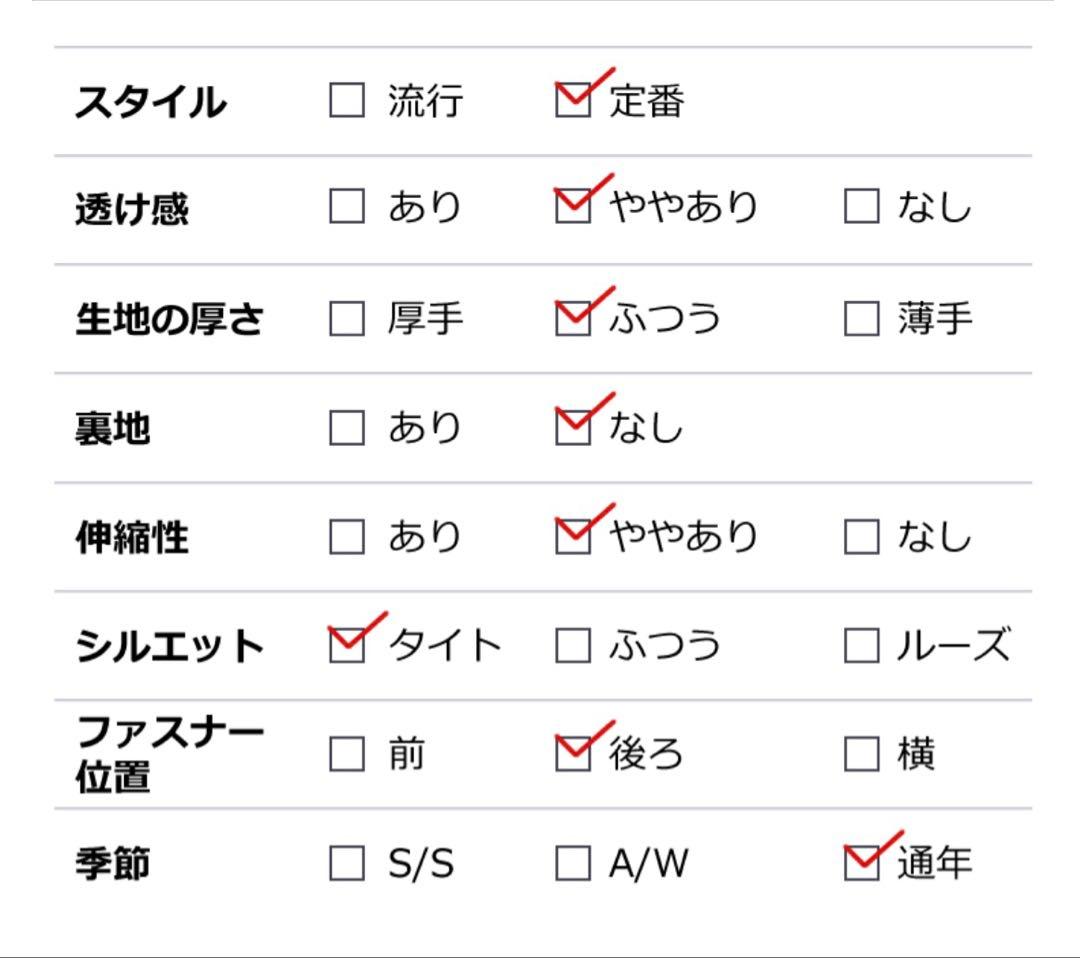The width and height of the screenshot is (1080, 958).
Task: Select the ルーズ silhouette checkbox
Action: tap(861, 646)
